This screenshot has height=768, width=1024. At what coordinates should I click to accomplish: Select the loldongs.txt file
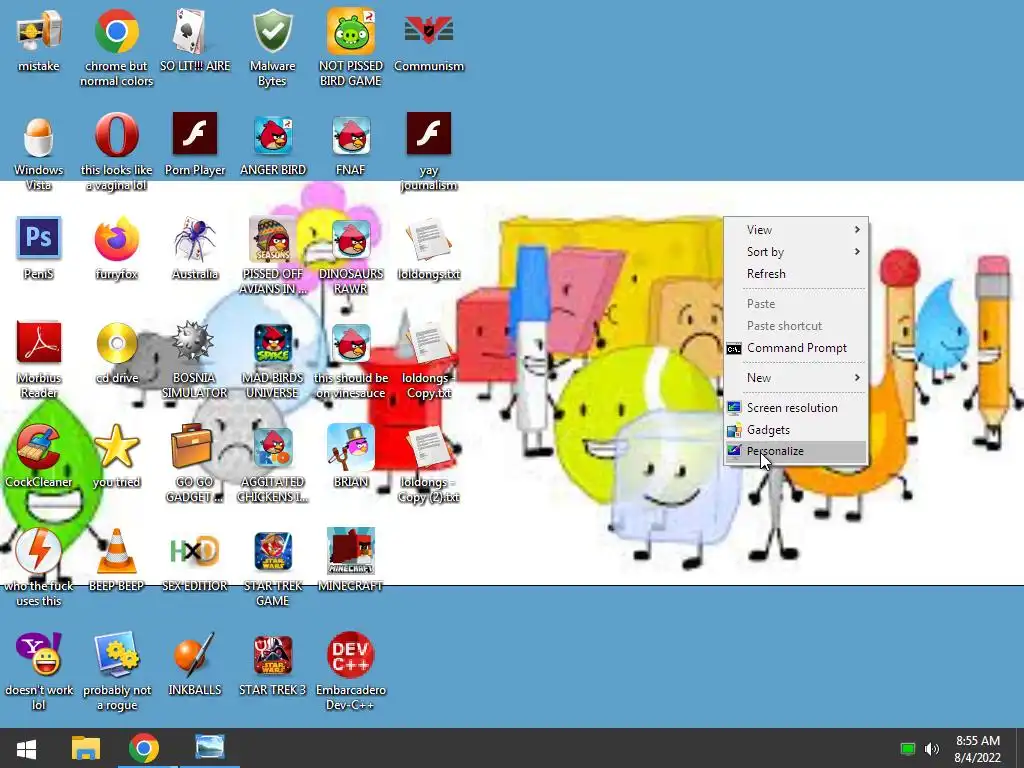[428, 239]
